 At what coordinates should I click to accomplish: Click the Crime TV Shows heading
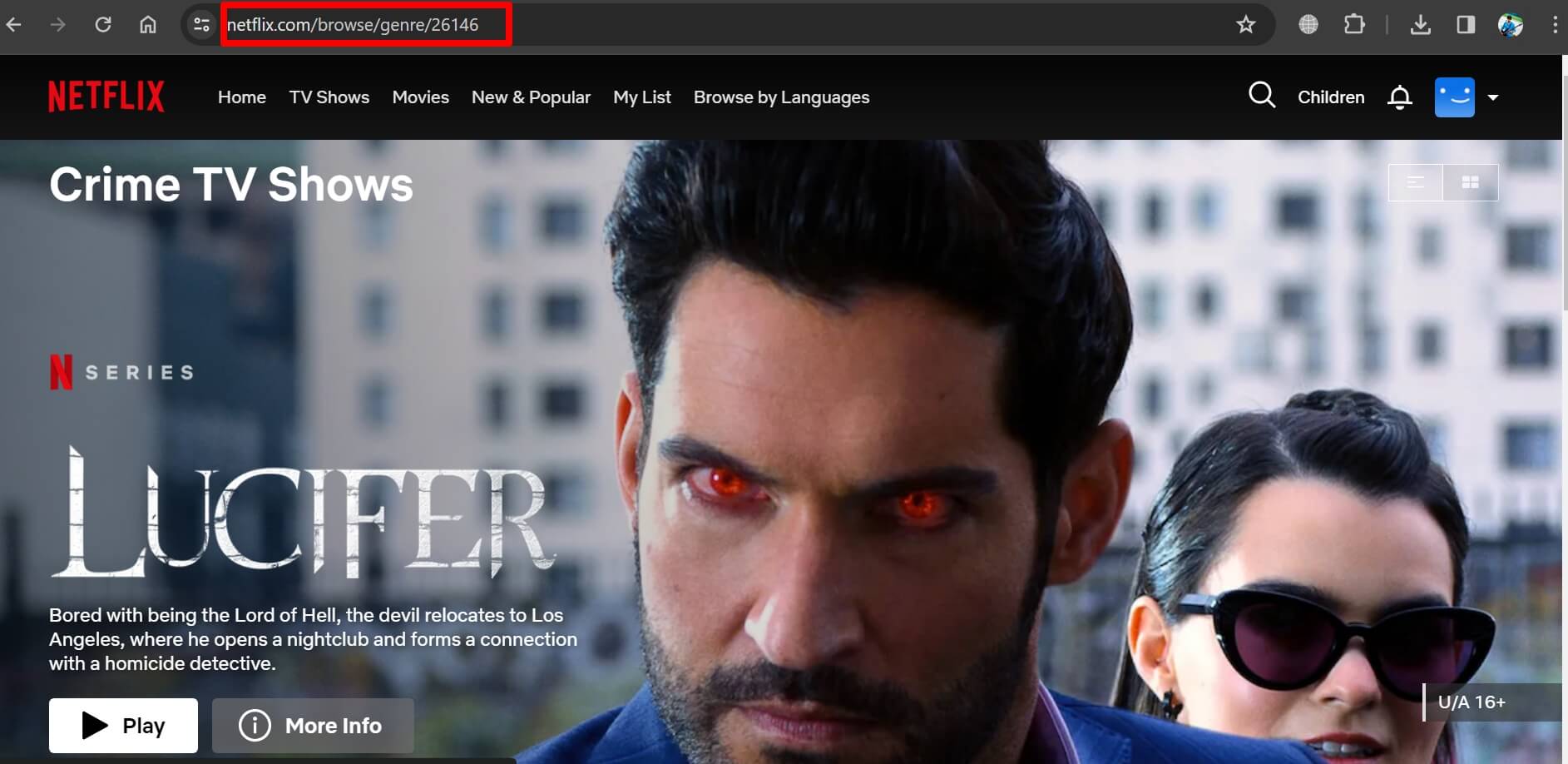click(x=231, y=184)
